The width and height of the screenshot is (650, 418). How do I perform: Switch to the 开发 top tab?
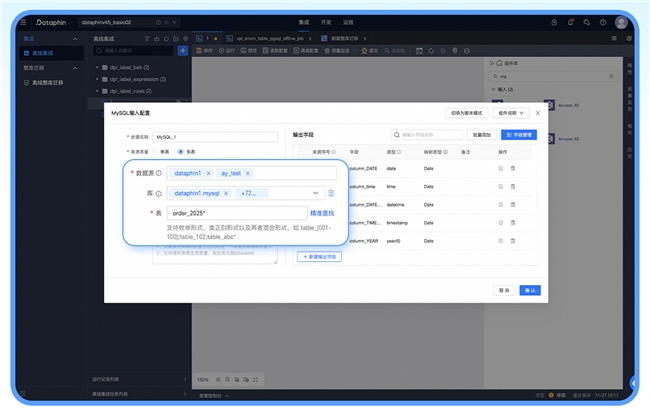(326, 21)
